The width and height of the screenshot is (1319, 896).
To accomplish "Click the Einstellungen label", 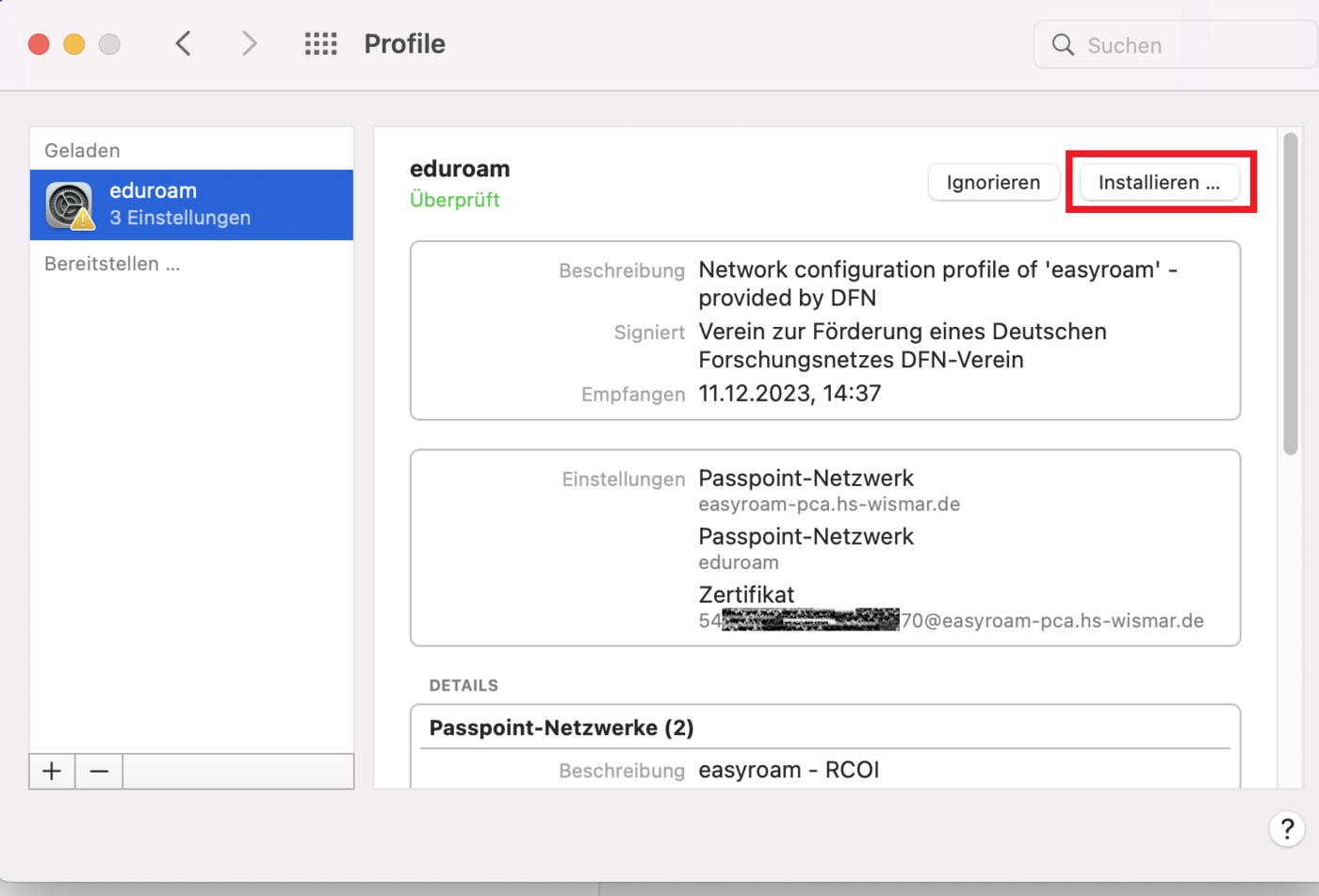I will [x=624, y=480].
